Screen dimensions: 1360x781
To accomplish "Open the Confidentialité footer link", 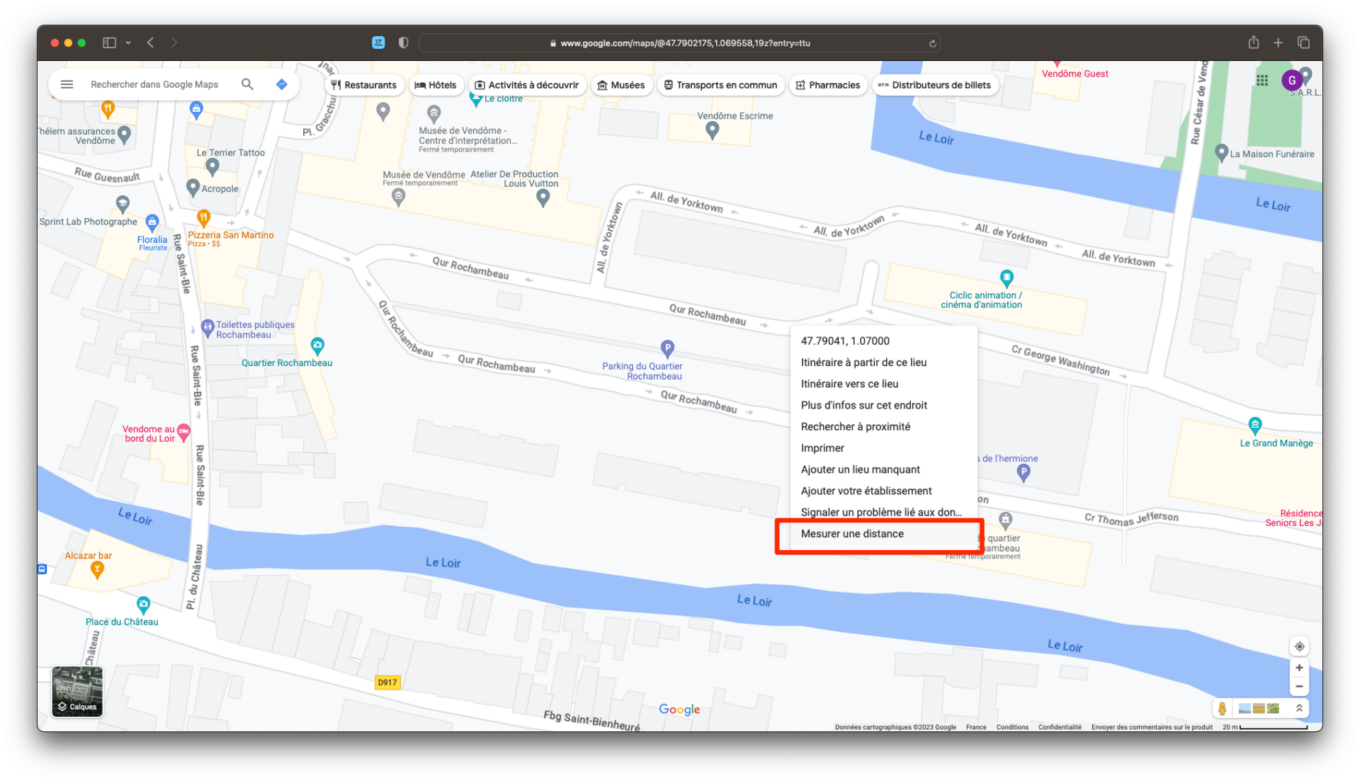I will coord(1059,727).
